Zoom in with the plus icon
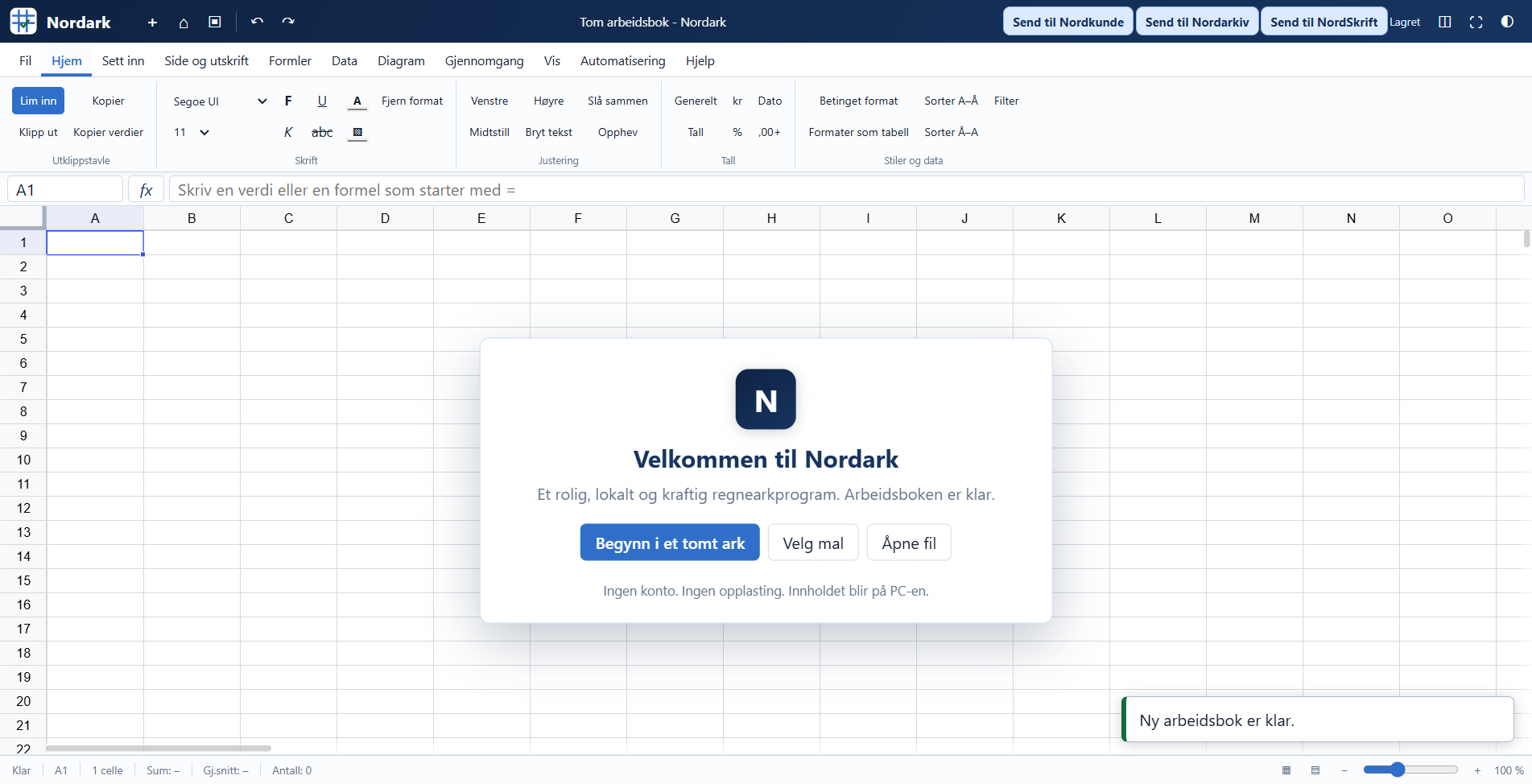Viewport: 1532px width, 784px height. pos(1477,770)
